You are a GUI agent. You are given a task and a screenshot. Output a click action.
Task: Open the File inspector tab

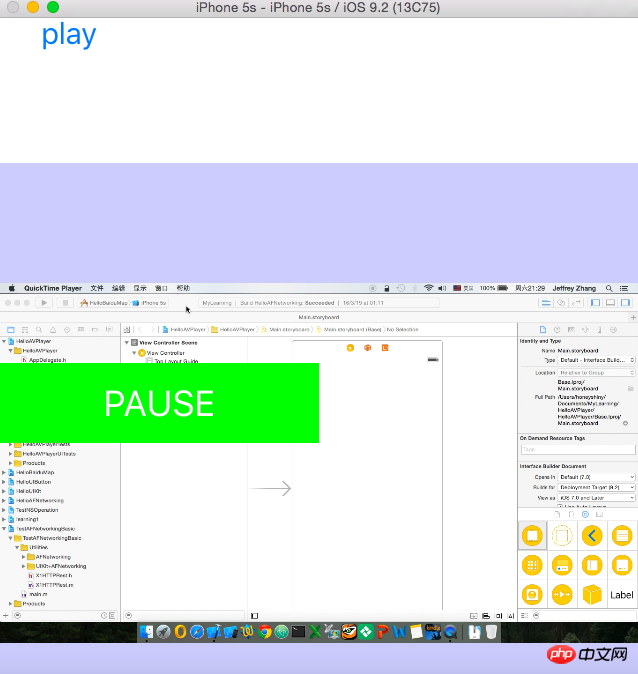click(543, 330)
